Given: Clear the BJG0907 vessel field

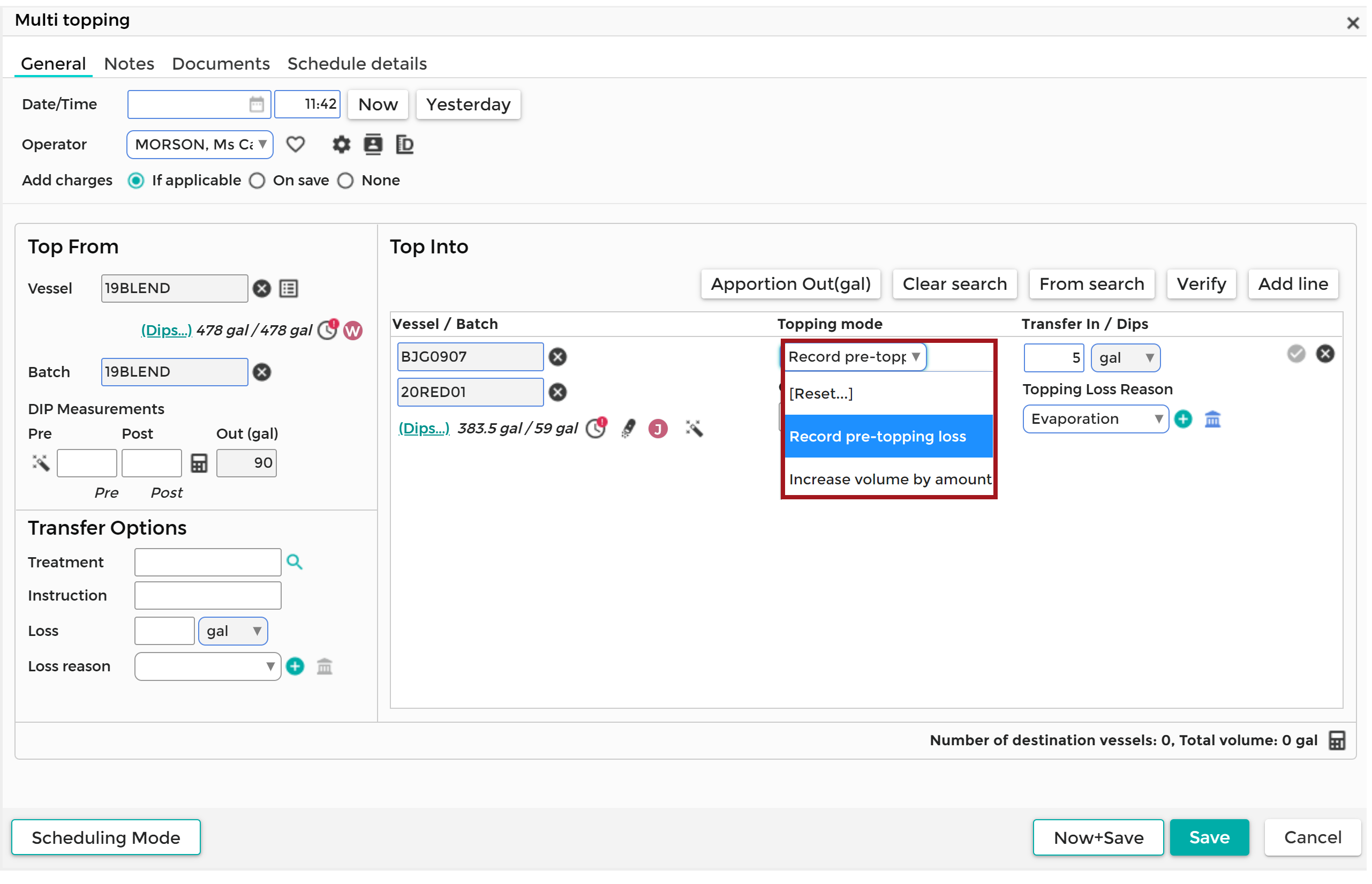Looking at the screenshot, I should pos(559,358).
